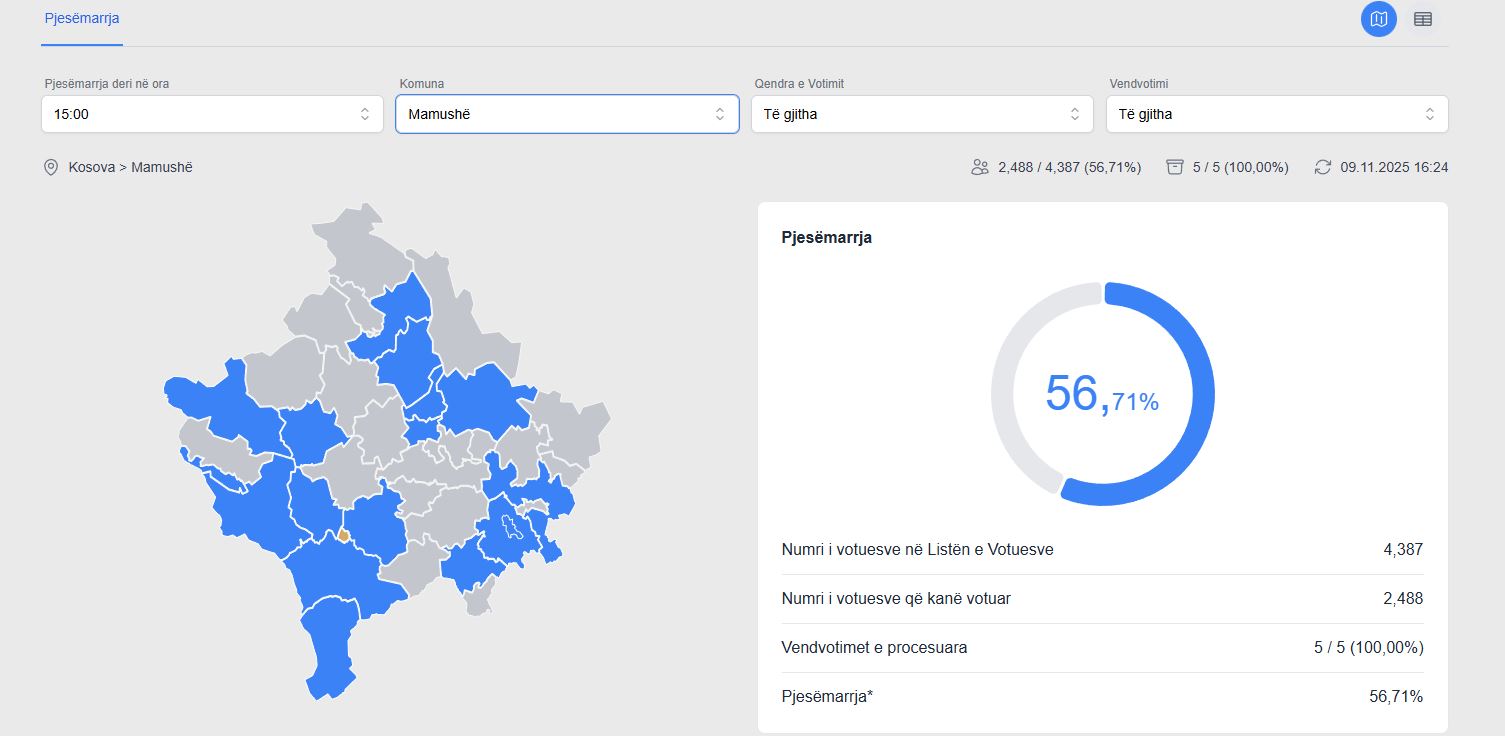
Task: Click the ballot box icon beside 5 / 5
Action: point(1175,167)
